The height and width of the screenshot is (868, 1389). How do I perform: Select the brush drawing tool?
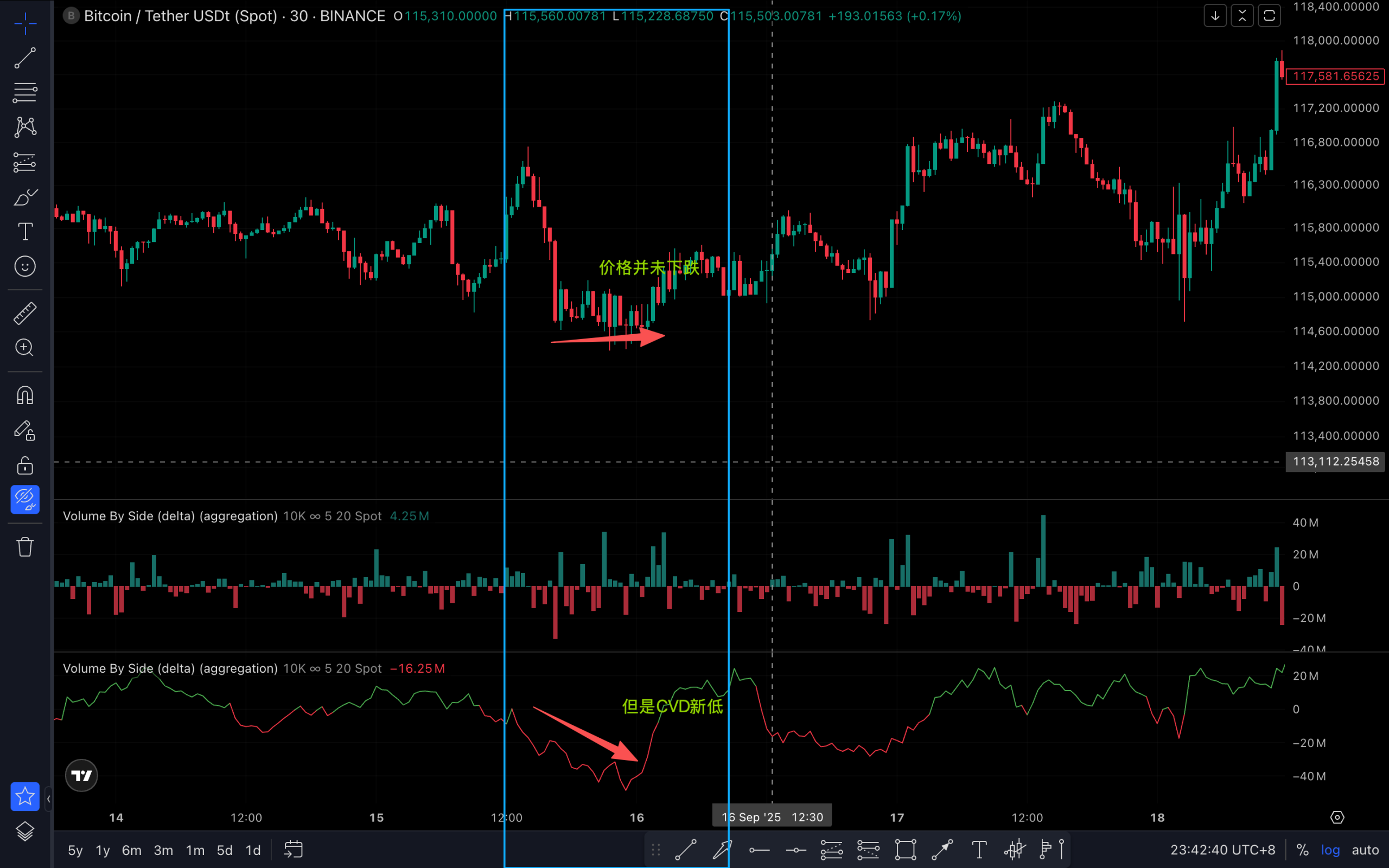[x=24, y=197]
